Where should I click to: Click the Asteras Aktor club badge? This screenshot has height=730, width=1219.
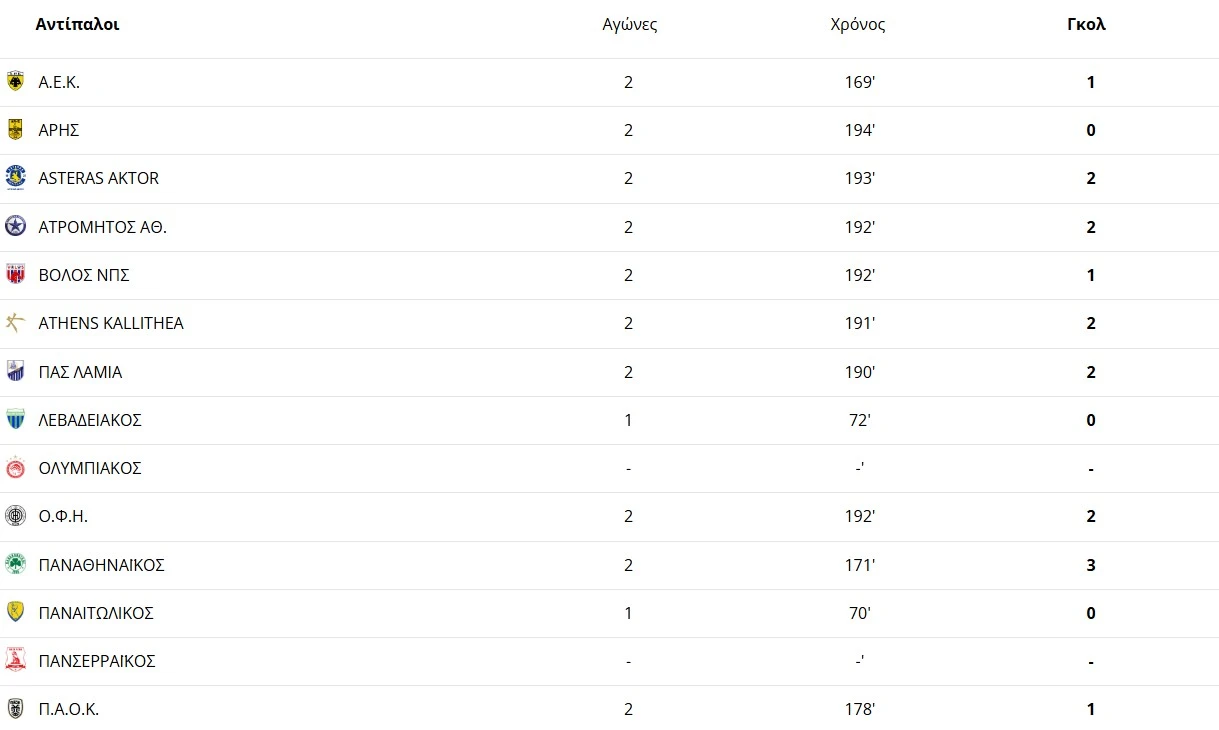[15, 178]
